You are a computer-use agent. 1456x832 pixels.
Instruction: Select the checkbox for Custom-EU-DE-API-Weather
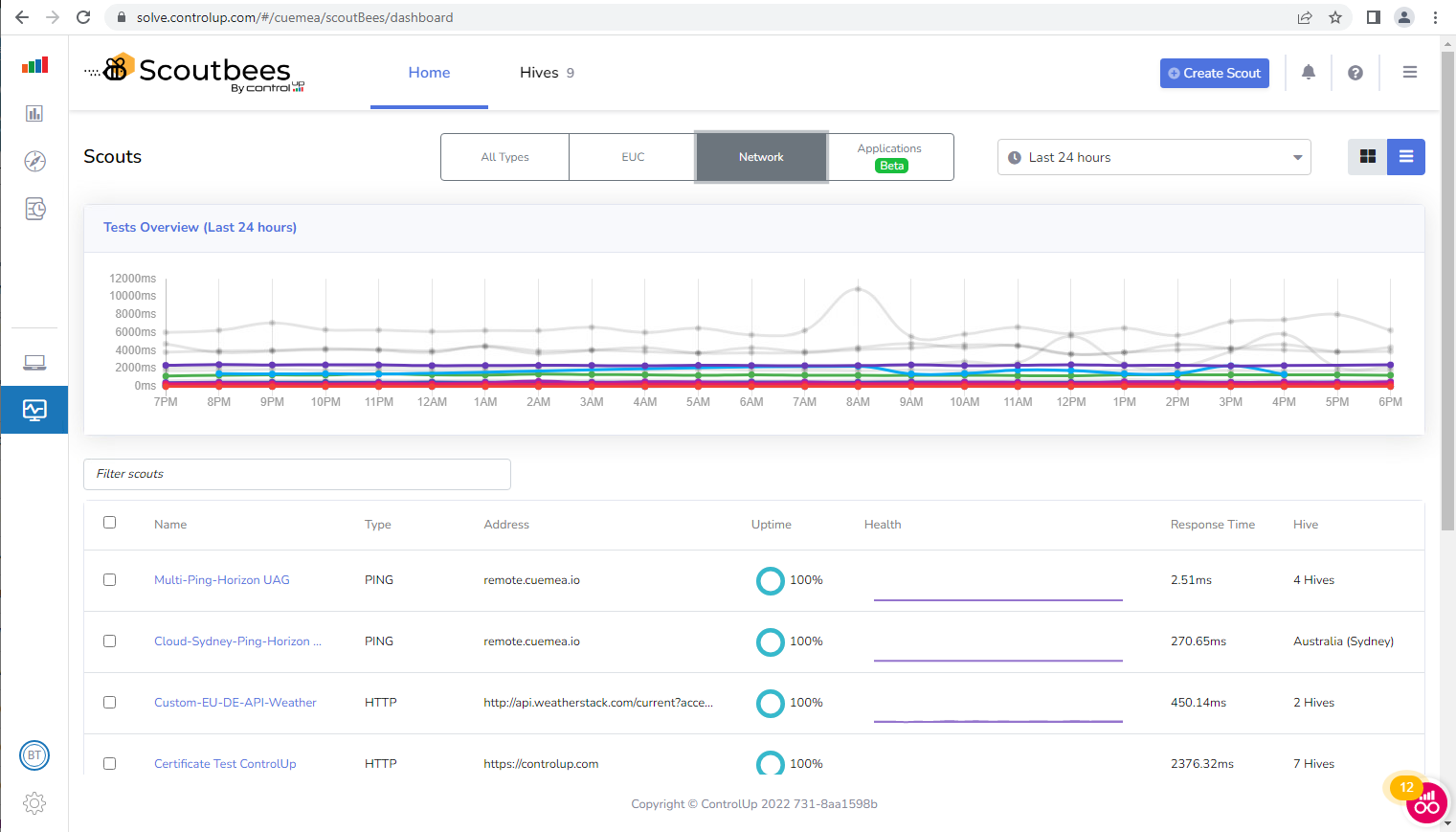pos(109,702)
